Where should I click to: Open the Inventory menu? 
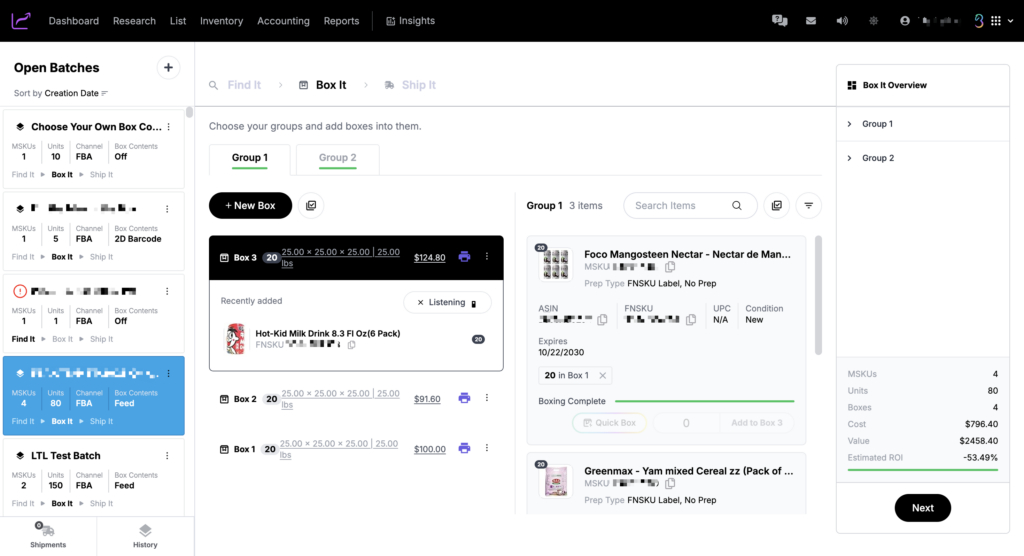221,21
